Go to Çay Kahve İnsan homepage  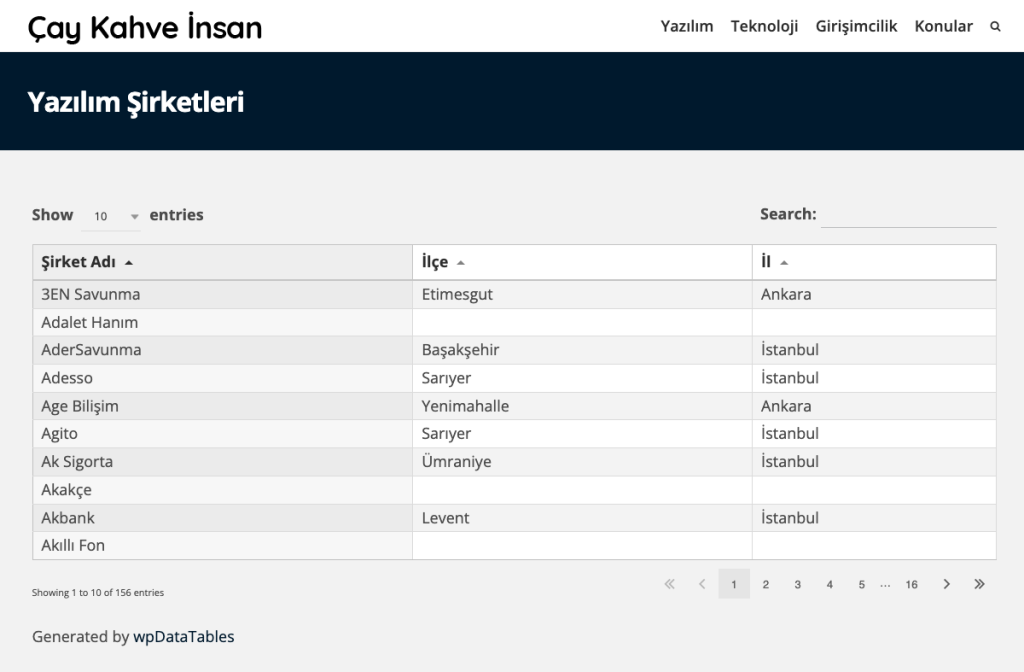(144, 27)
